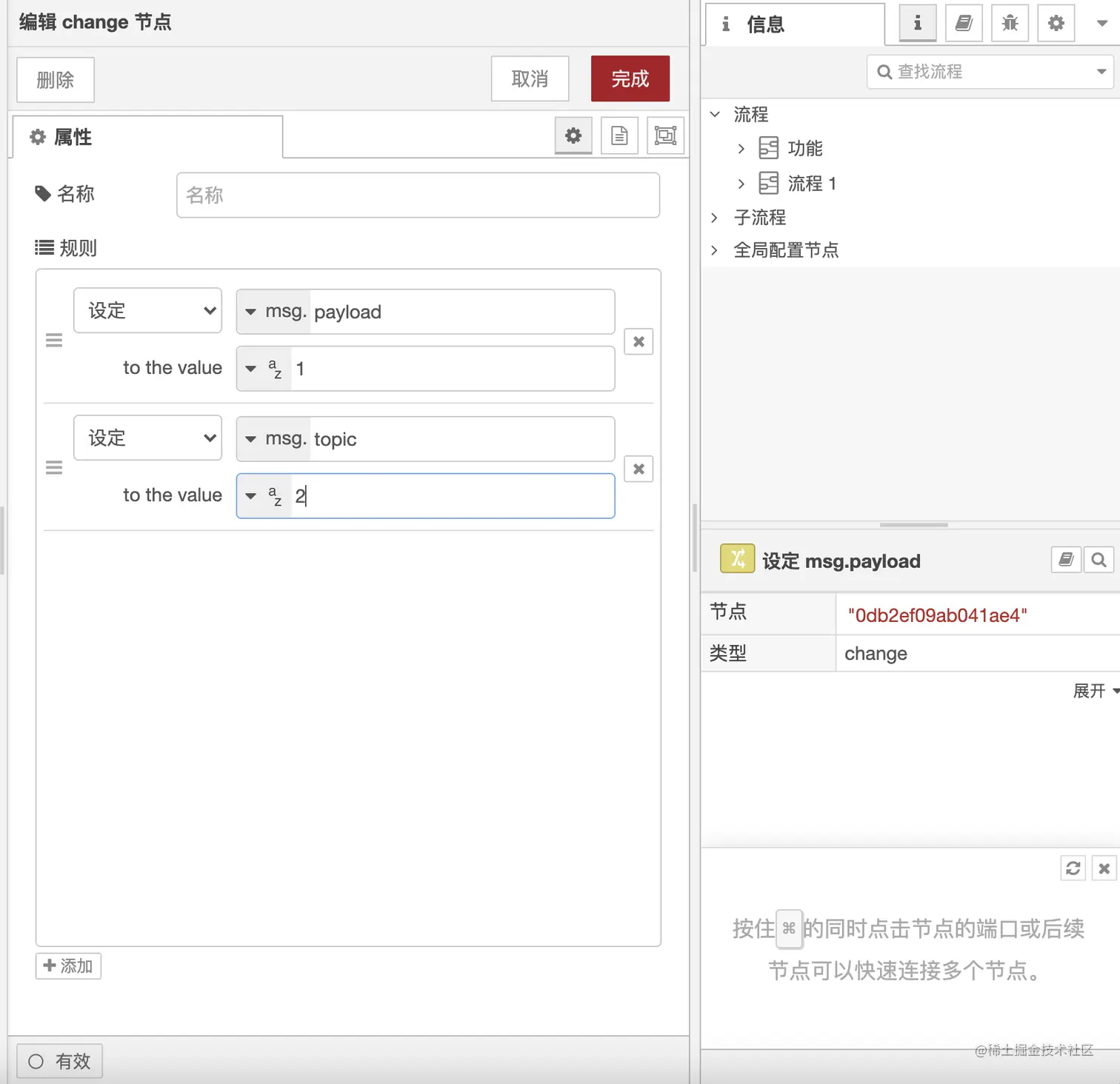Click 展开 to expand node details
1120x1084 pixels.
1096,691
